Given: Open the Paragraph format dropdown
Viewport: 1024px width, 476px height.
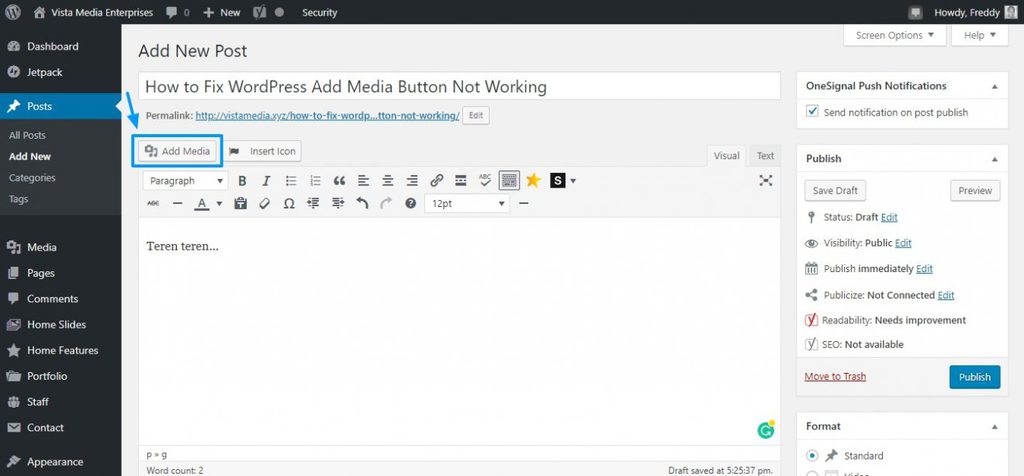Looking at the screenshot, I should 186,181.
